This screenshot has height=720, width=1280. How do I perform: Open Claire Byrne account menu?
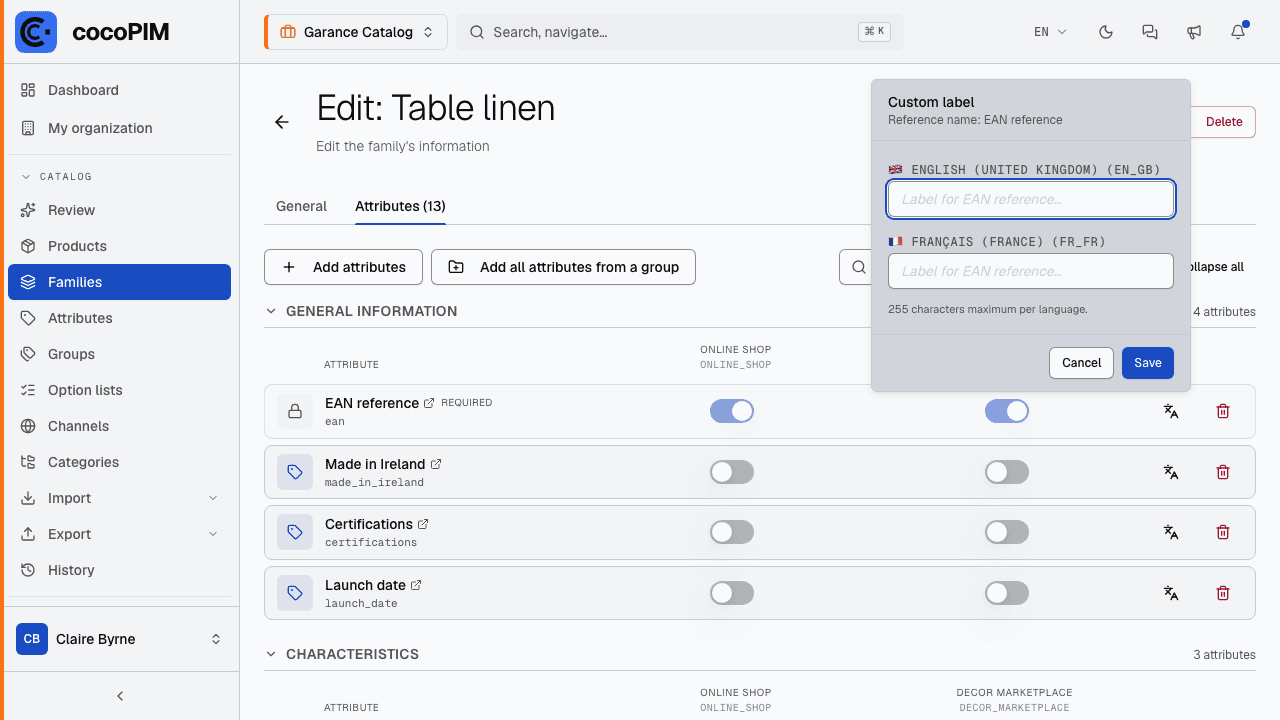(x=119, y=639)
